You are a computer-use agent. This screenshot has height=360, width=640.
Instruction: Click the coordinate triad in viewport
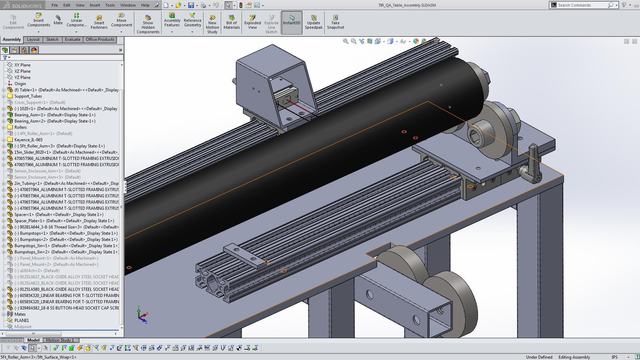pos(142,315)
